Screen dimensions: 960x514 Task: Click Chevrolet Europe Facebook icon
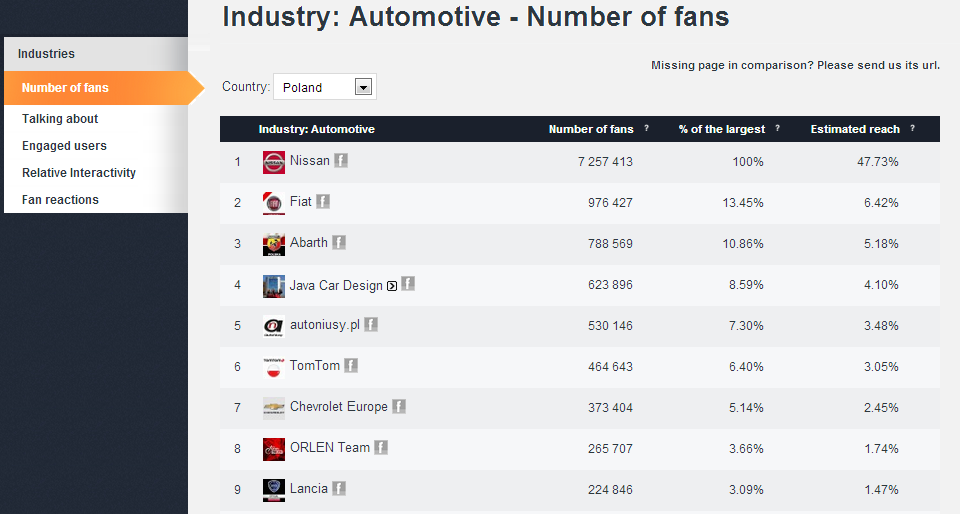(x=399, y=407)
